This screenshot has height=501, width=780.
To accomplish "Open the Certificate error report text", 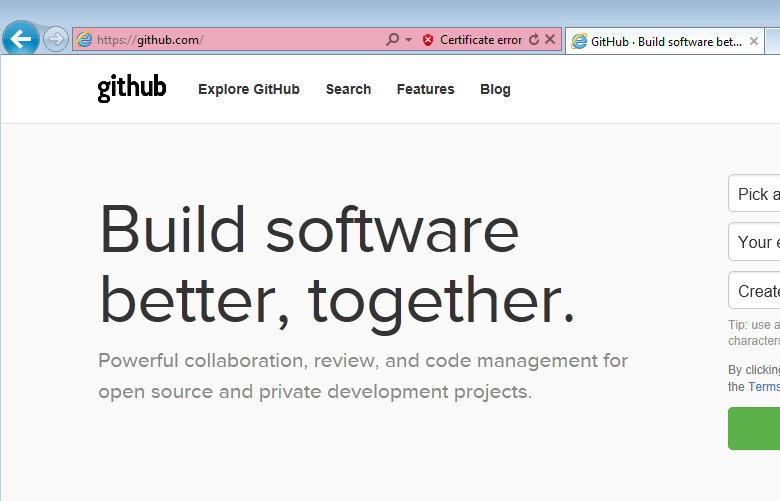I will pyautogui.click(x=481, y=40).
